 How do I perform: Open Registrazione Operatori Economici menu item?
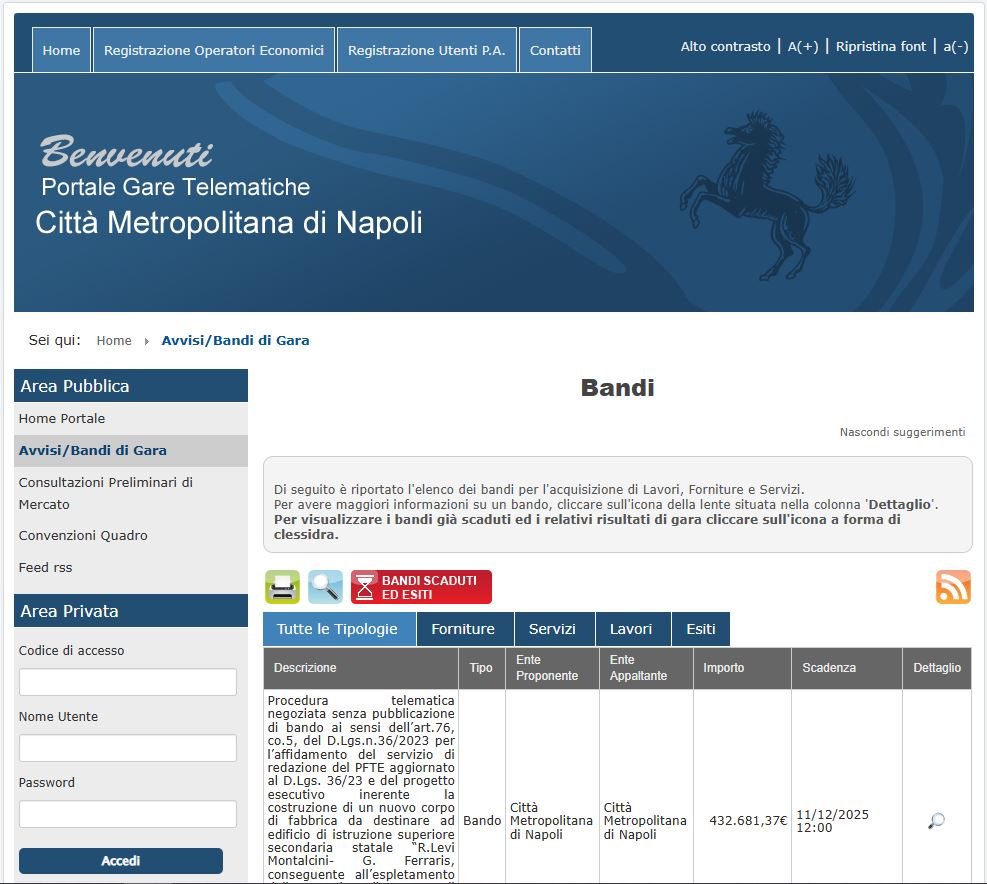[214, 50]
